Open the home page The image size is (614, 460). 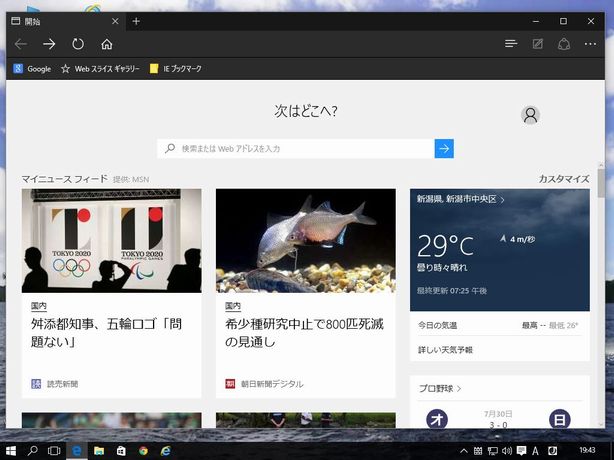107,44
